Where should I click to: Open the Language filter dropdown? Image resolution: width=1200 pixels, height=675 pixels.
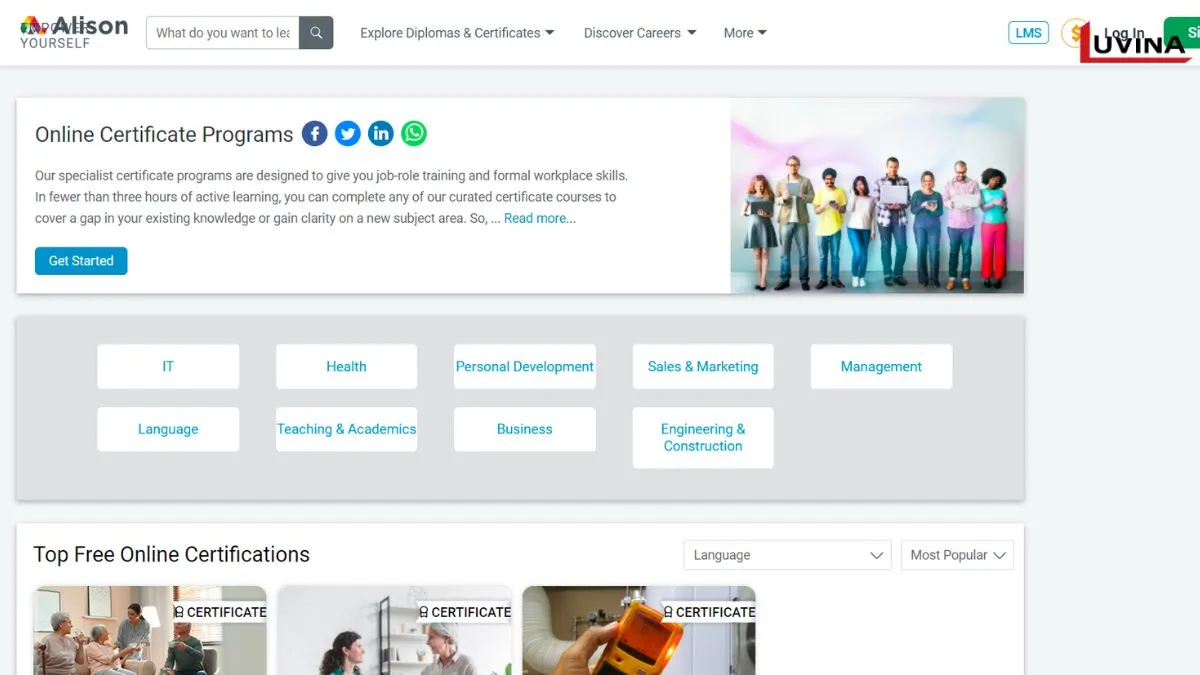pyautogui.click(x=787, y=555)
